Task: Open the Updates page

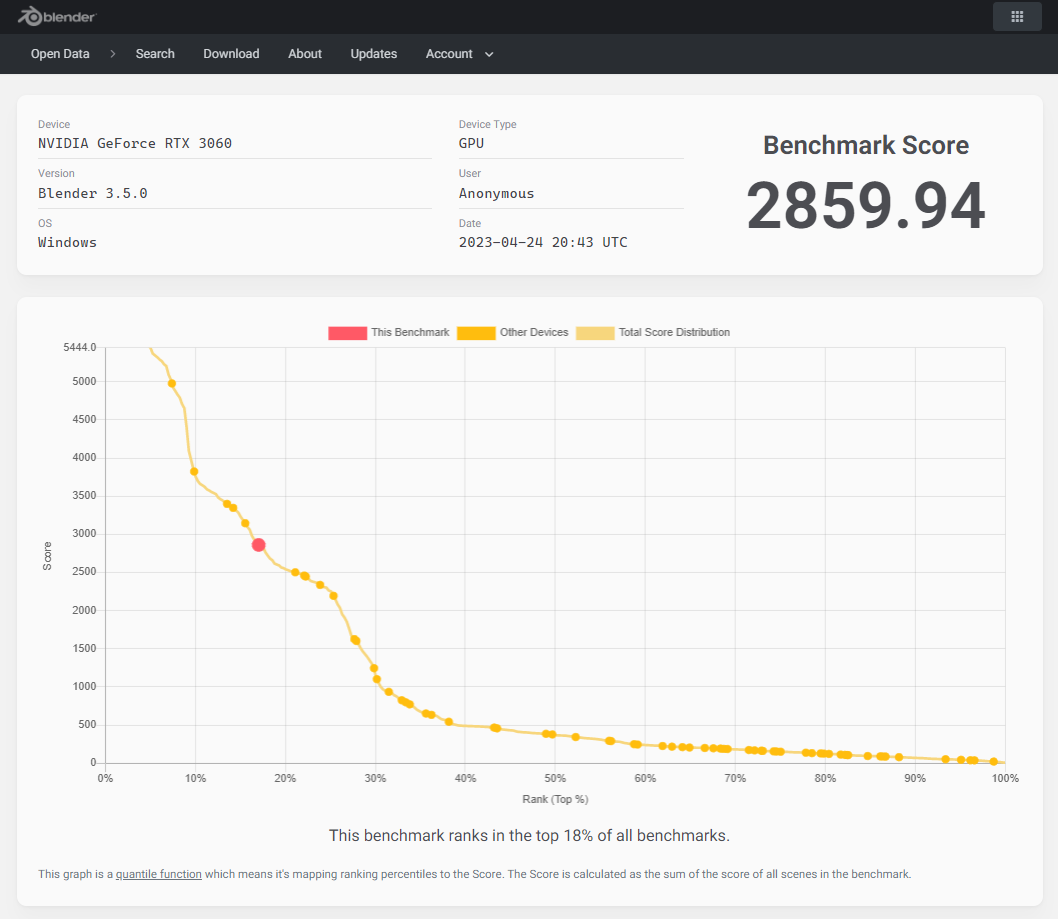Action: click(374, 54)
